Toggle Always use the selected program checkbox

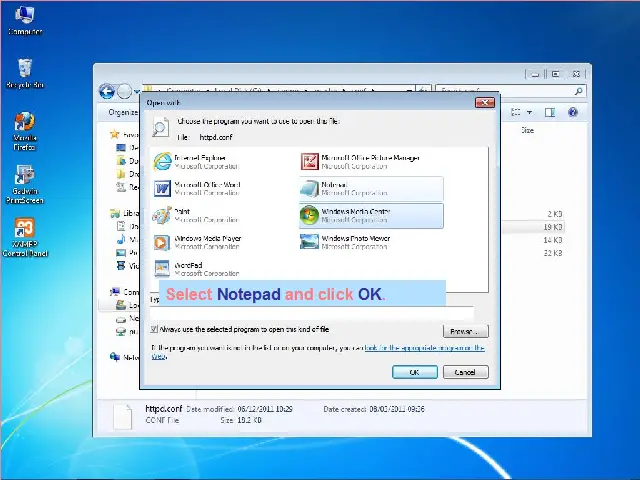154,329
